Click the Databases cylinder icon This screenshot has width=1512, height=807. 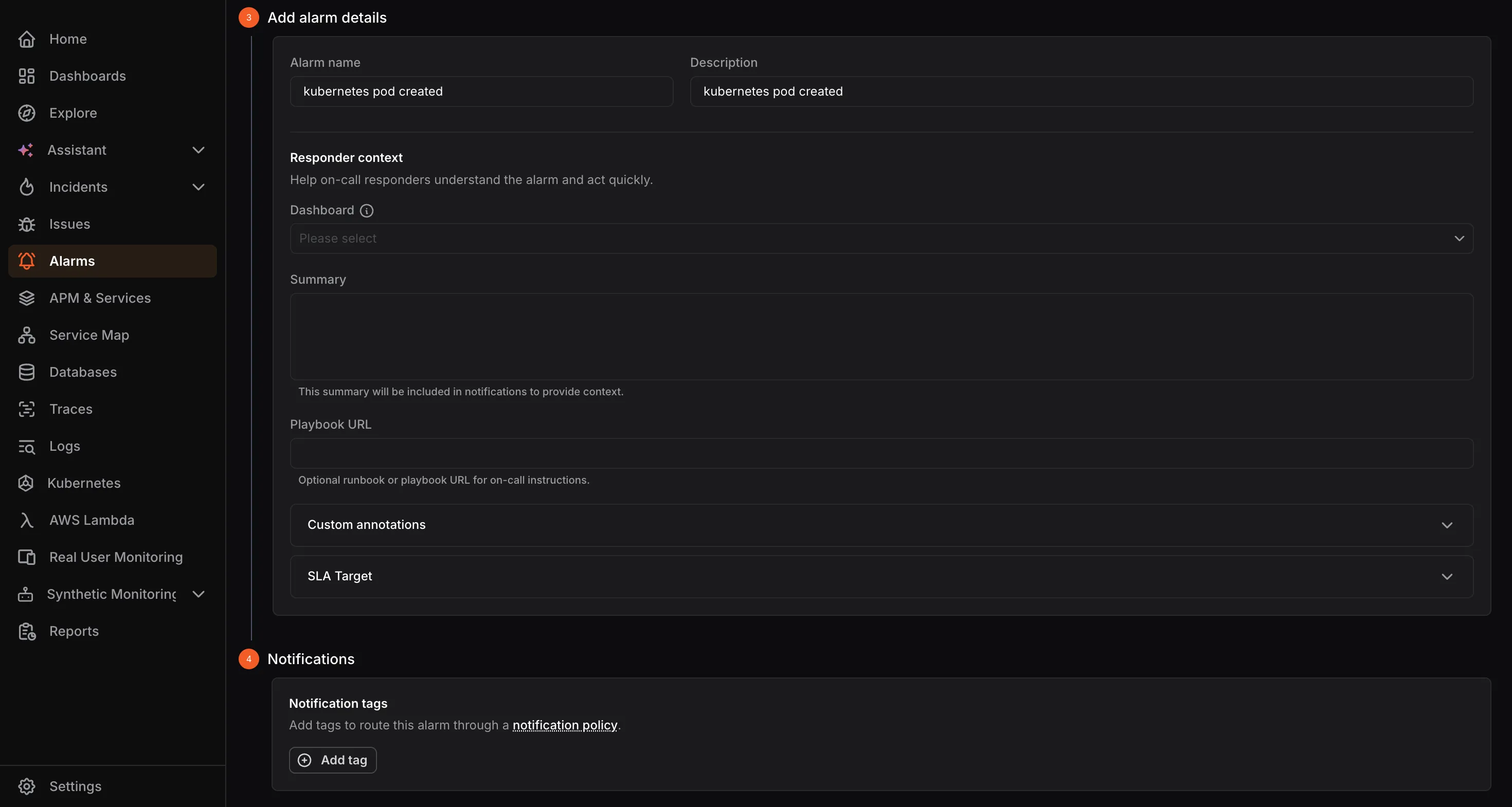[x=26, y=372]
